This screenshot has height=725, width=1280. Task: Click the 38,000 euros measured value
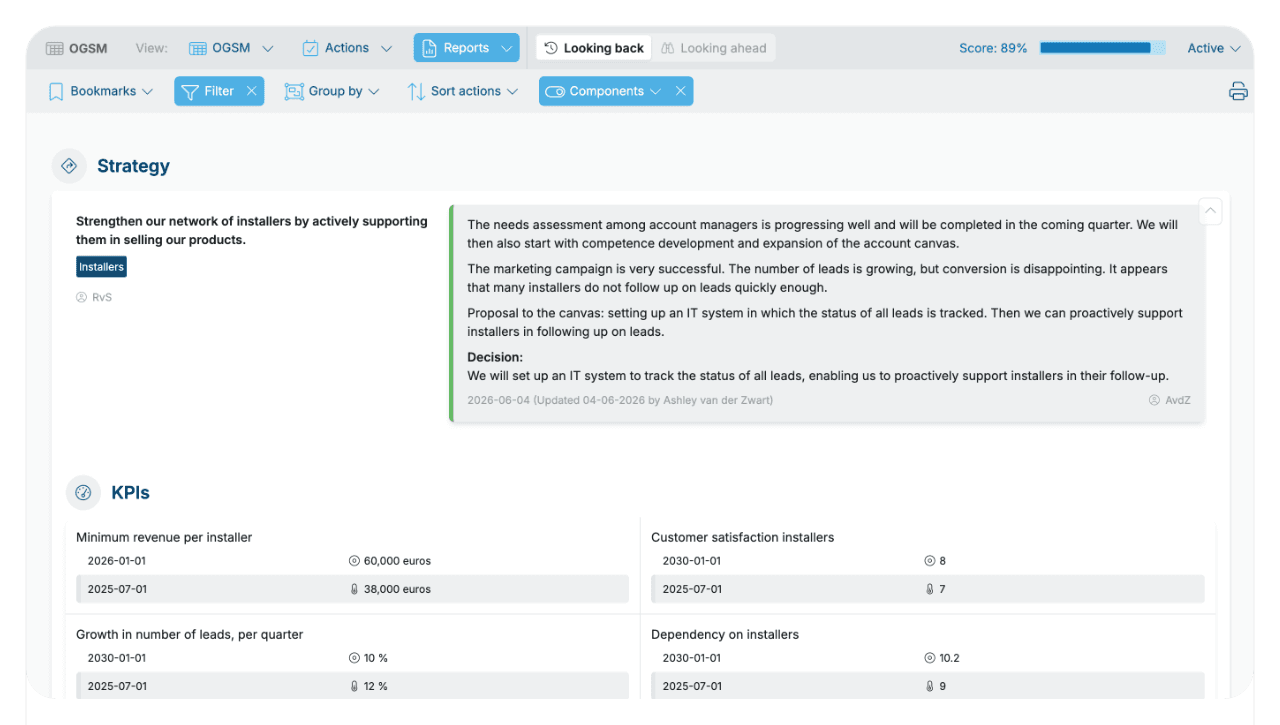pos(397,589)
